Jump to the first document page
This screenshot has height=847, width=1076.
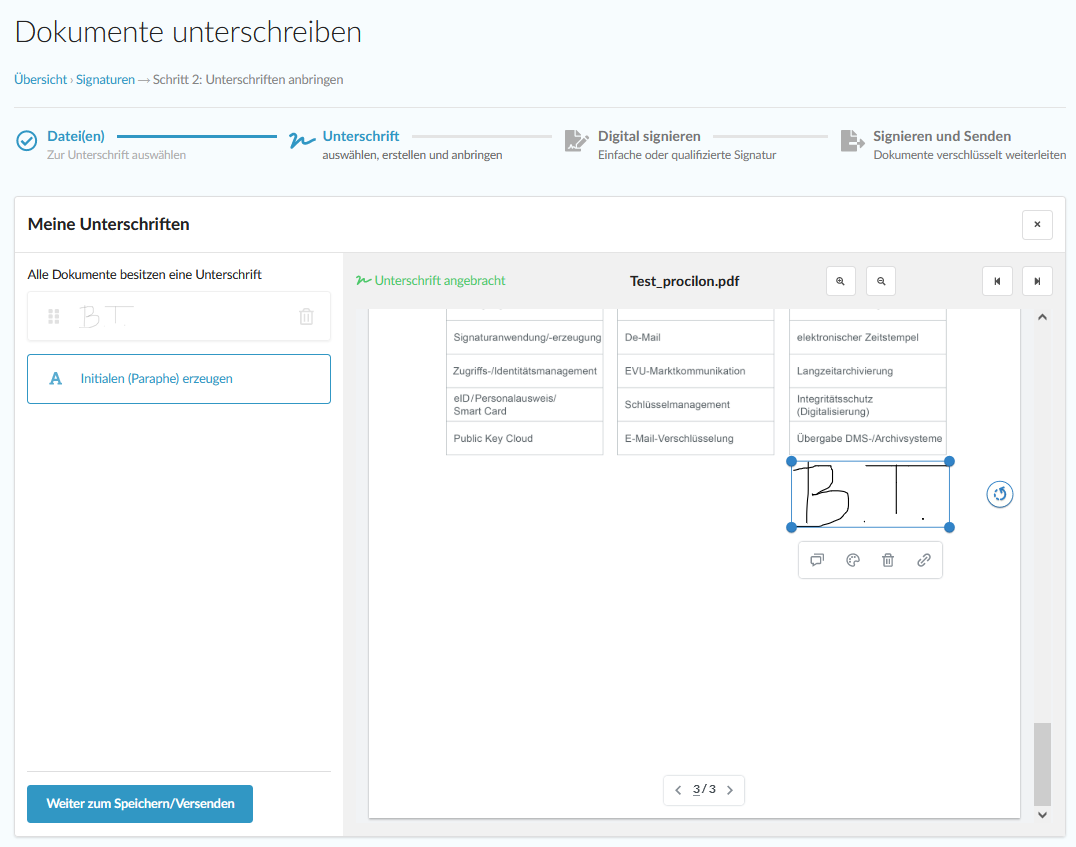pos(997,281)
